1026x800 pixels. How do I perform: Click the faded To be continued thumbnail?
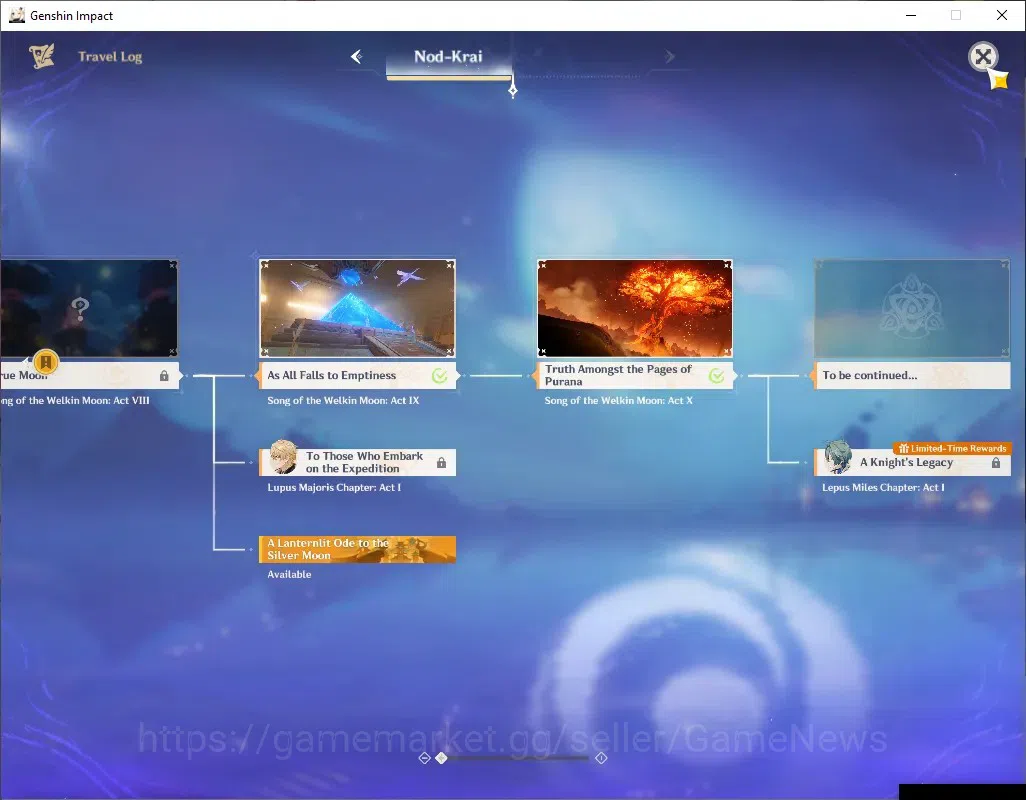click(x=912, y=308)
